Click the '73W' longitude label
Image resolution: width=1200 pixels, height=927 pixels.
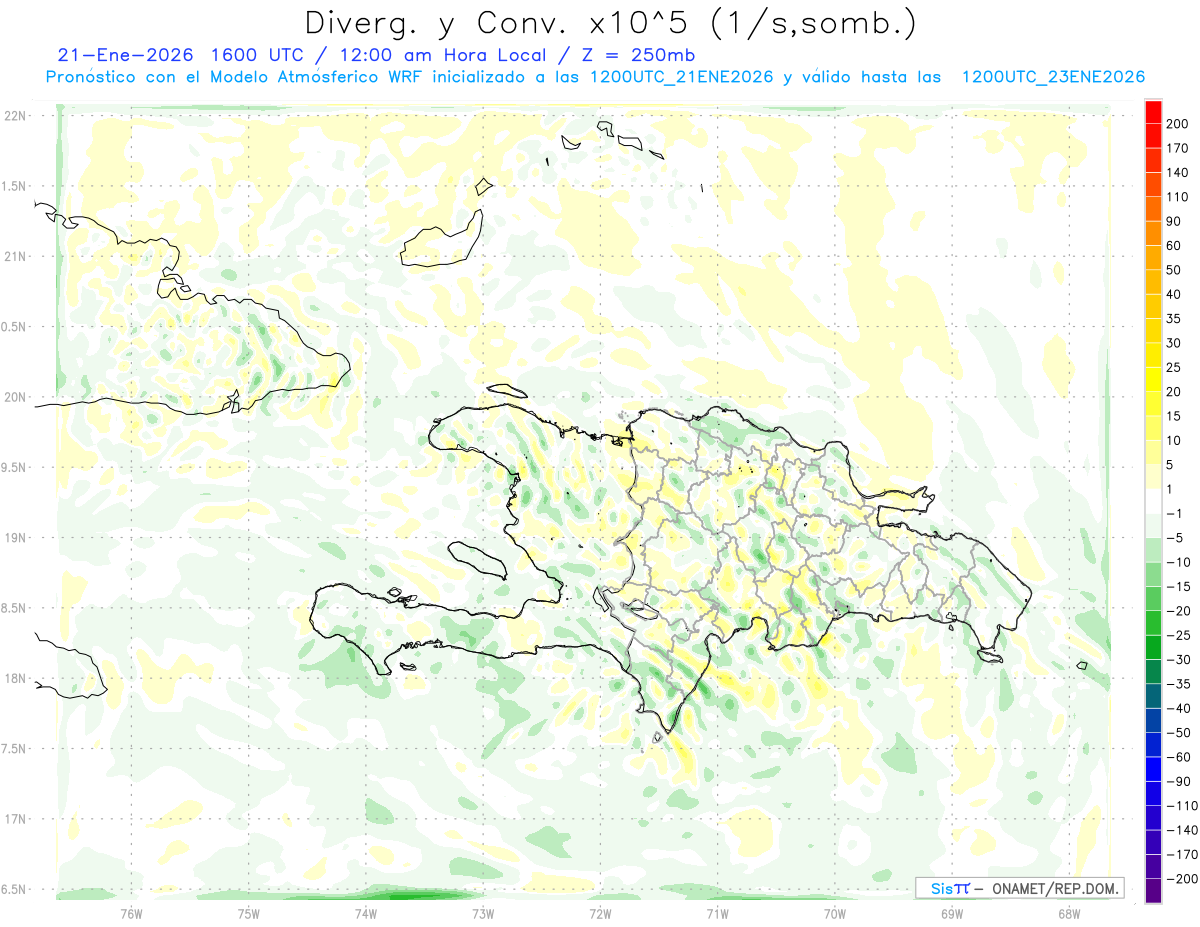[483, 914]
